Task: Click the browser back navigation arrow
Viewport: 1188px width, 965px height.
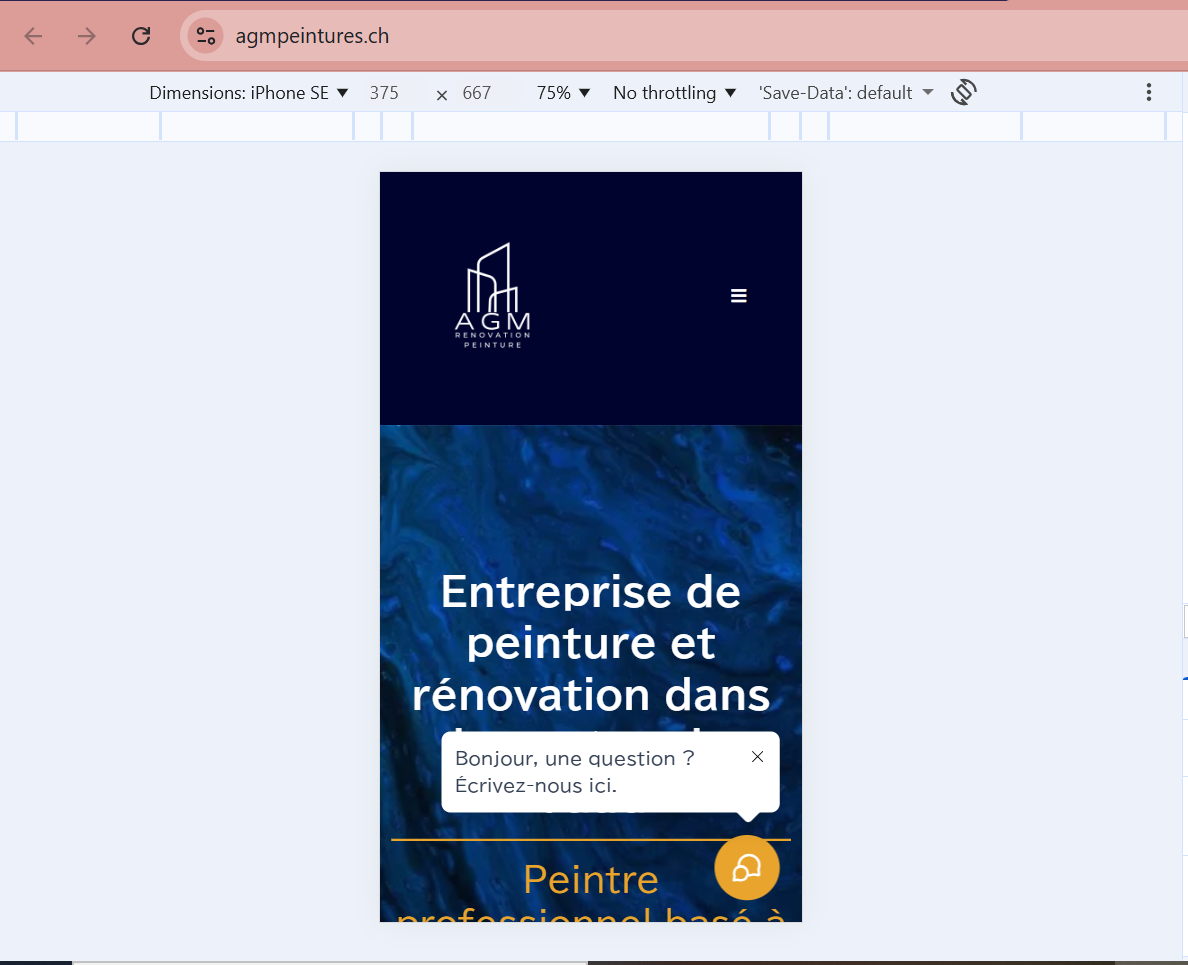Action: 33,35
